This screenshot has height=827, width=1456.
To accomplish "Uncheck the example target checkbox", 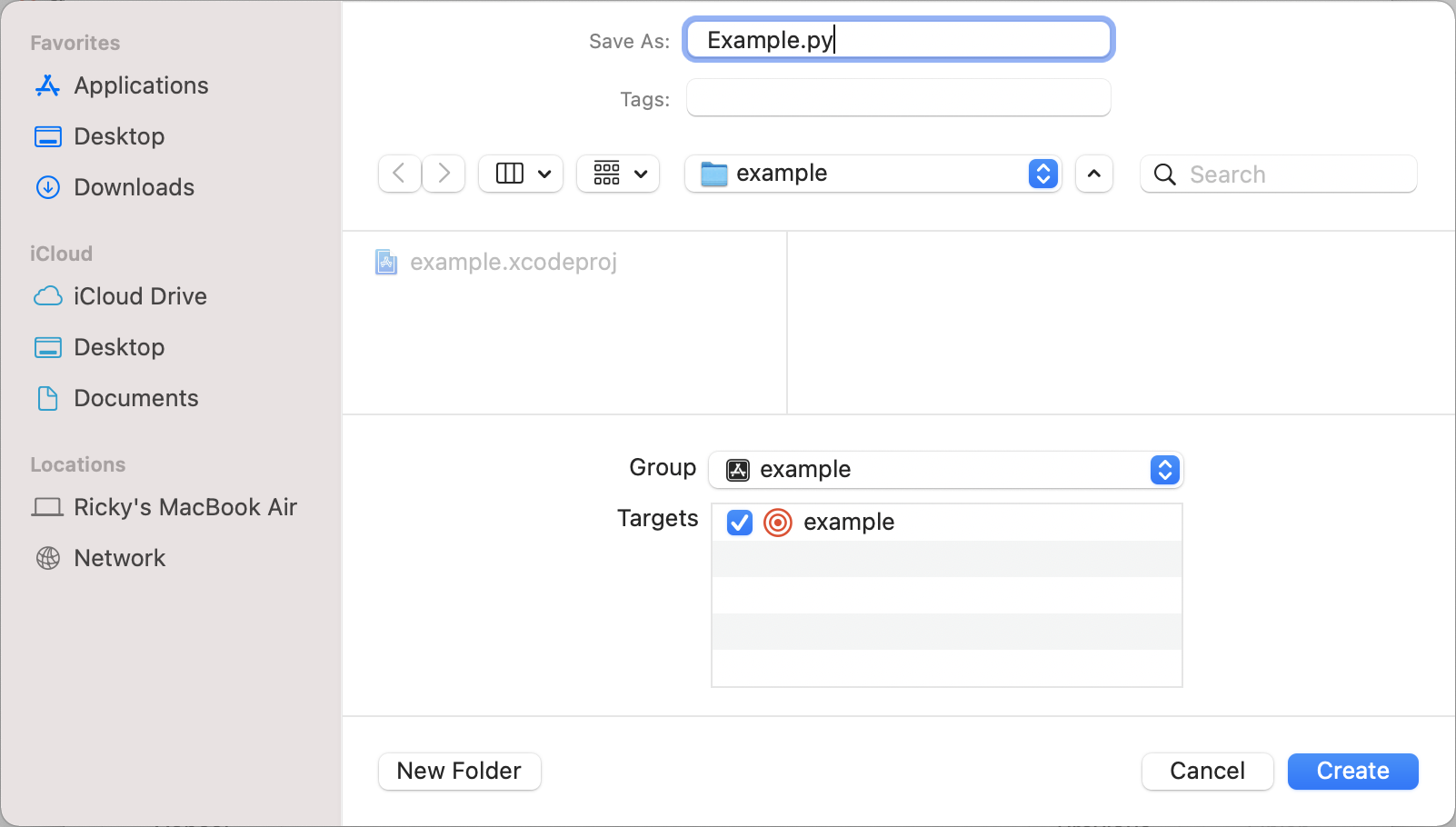I will point(740,523).
